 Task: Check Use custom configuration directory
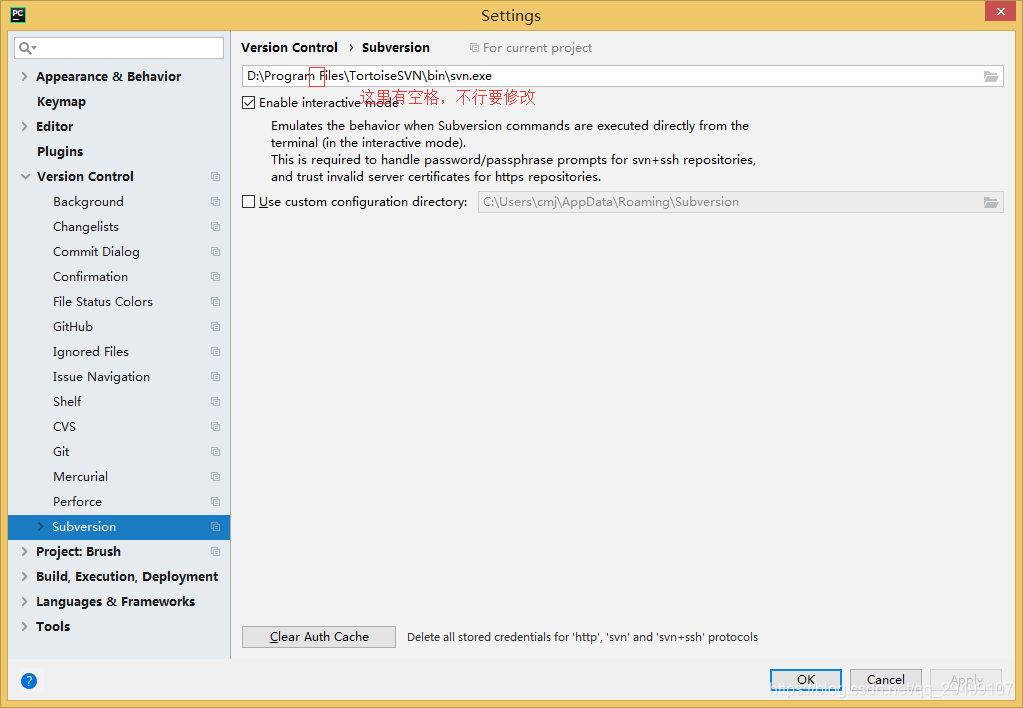pyautogui.click(x=249, y=202)
